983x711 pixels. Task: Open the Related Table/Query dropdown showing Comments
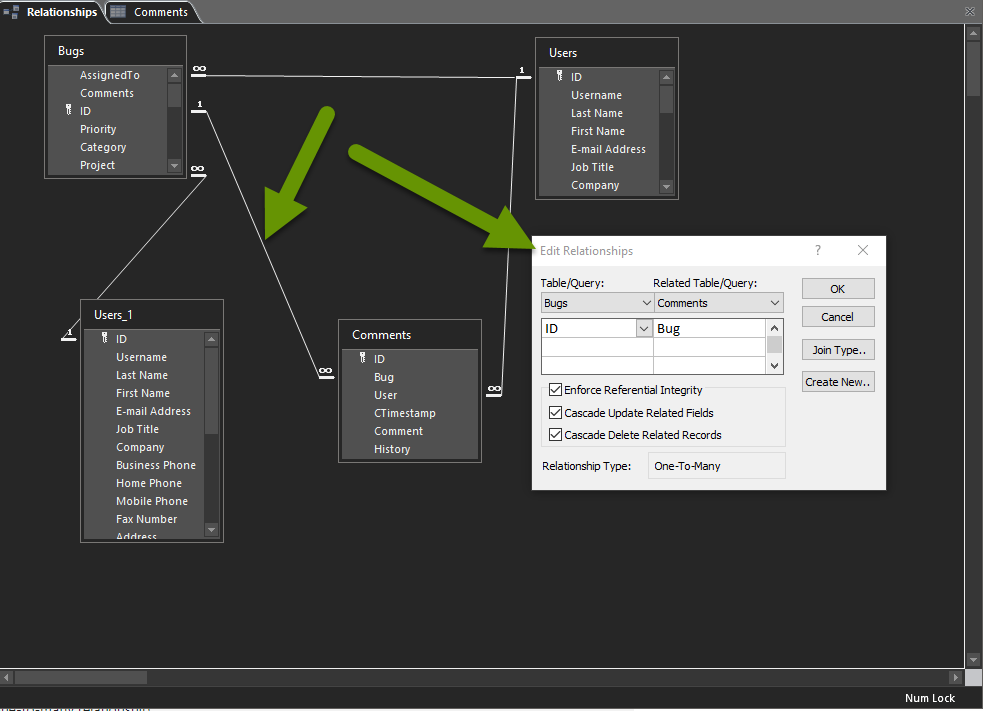(x=771, y=302)
